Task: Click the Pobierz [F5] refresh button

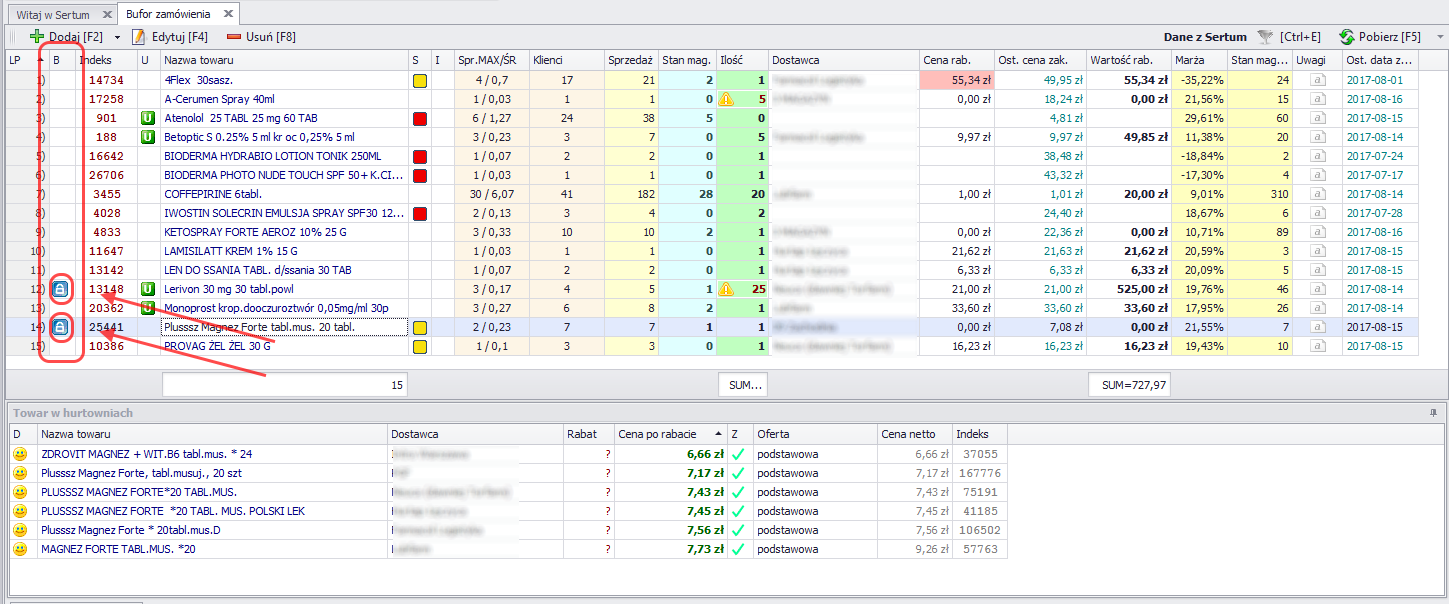Action: pyautogui.click(x=1380, y=37)
